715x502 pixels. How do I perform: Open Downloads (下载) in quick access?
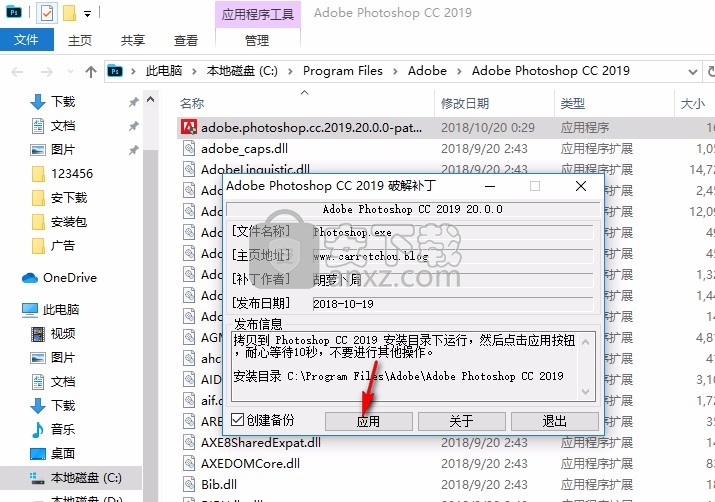63,101
